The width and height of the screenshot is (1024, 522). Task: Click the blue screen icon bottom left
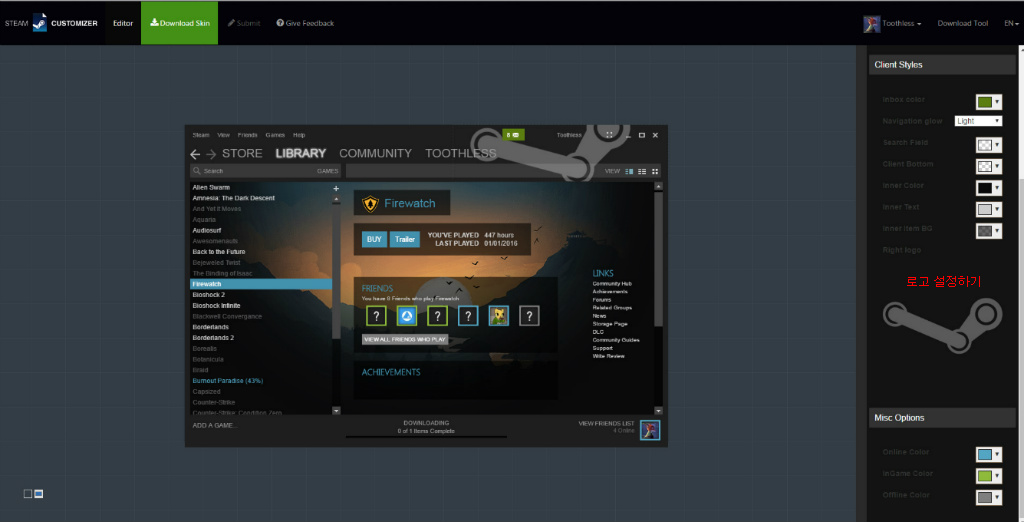(x=39, y=494)
